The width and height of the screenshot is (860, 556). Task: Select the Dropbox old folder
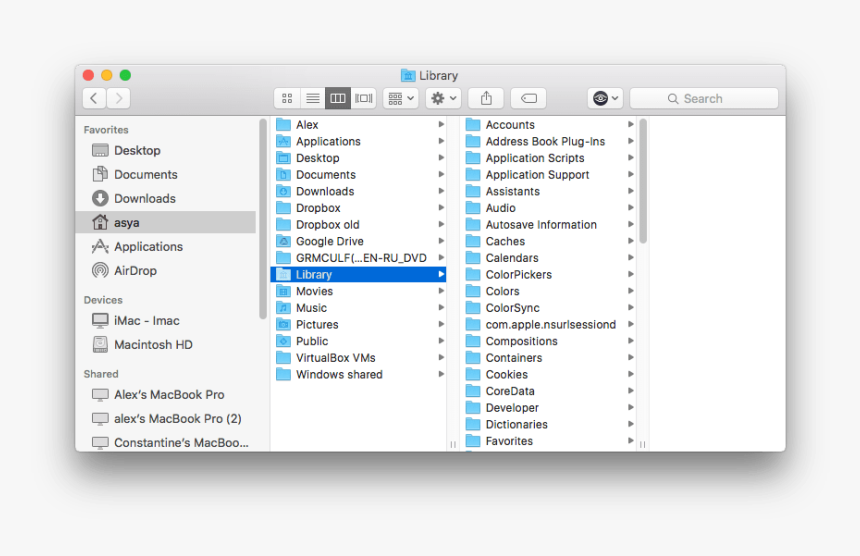[358, 225]
